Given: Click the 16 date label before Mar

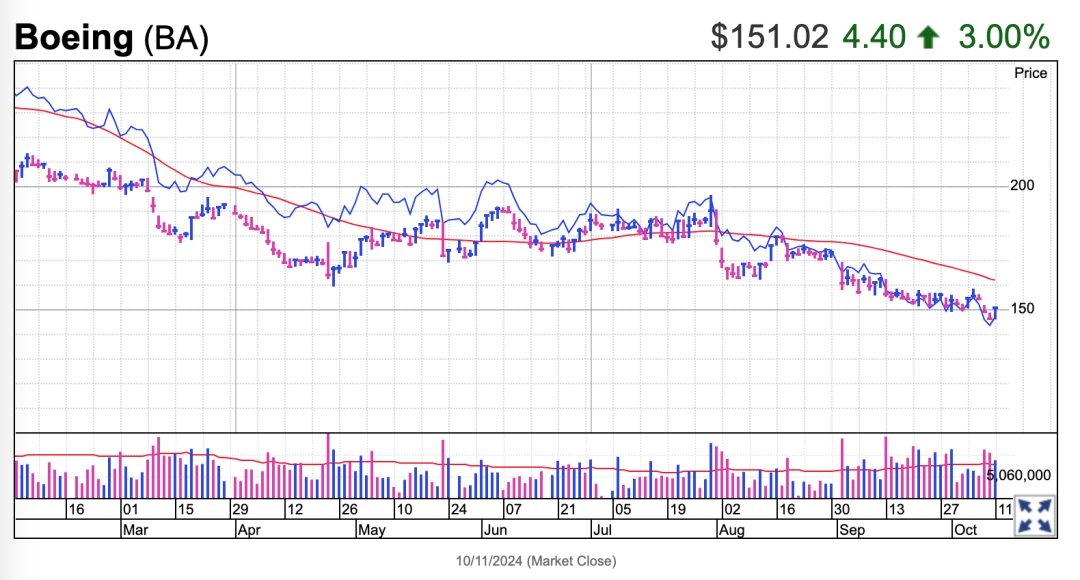Looking at the screenshot, I should [76, 510].
